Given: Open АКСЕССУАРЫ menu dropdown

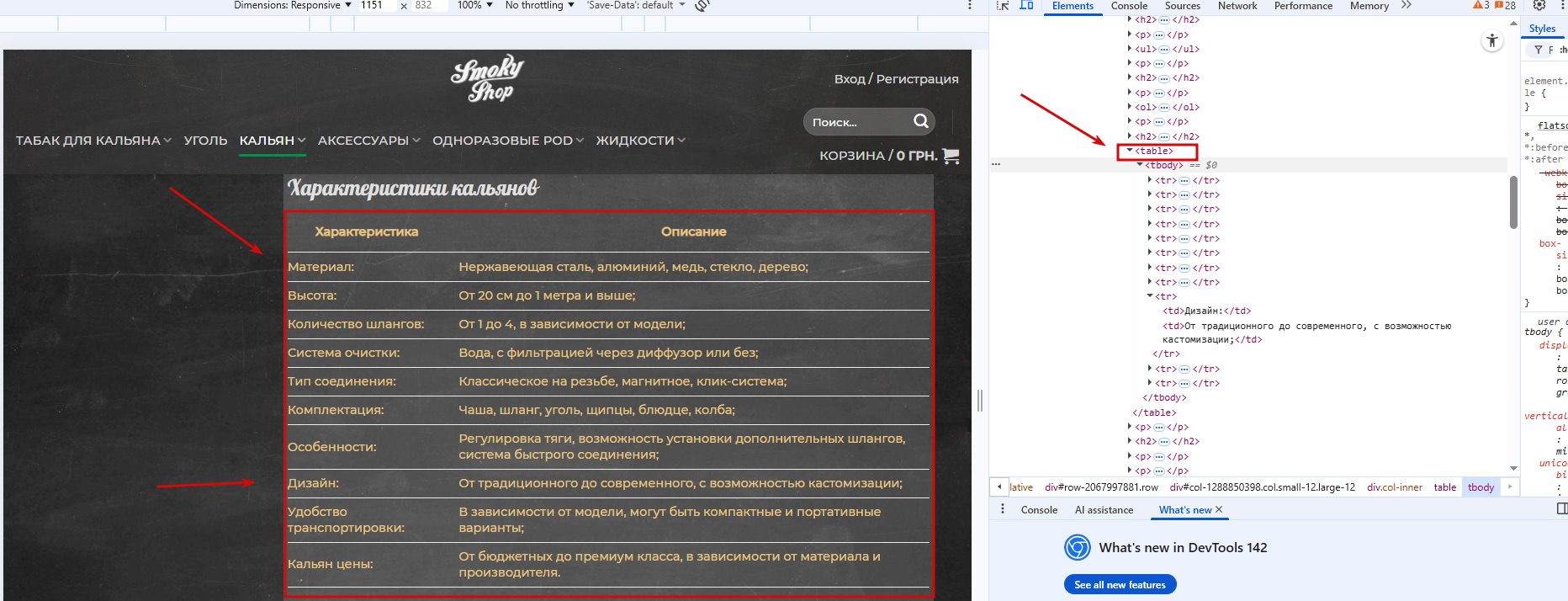Looking at the screenshot, I should pos(368,141).
